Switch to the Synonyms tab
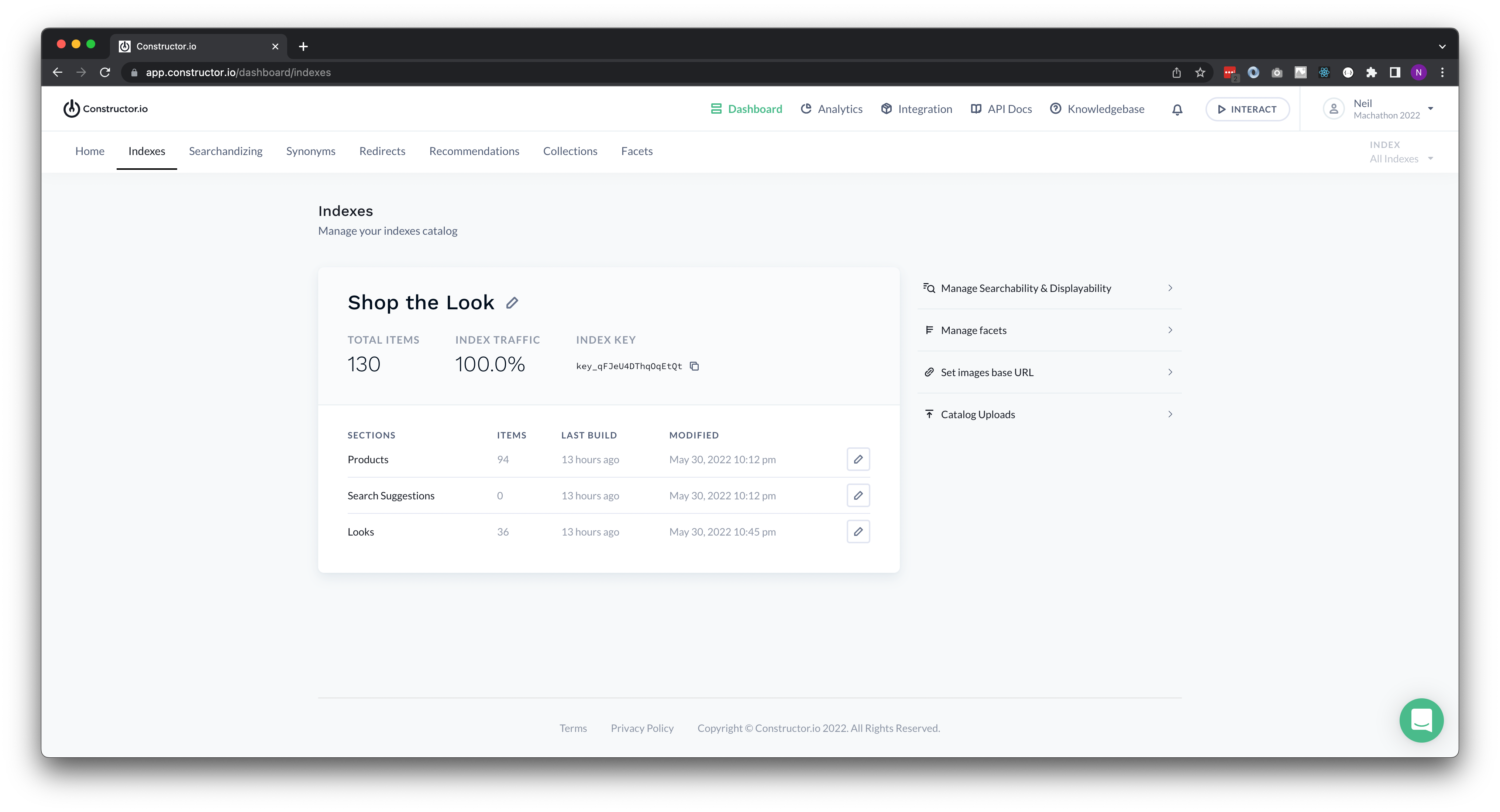 coord(310,151)
